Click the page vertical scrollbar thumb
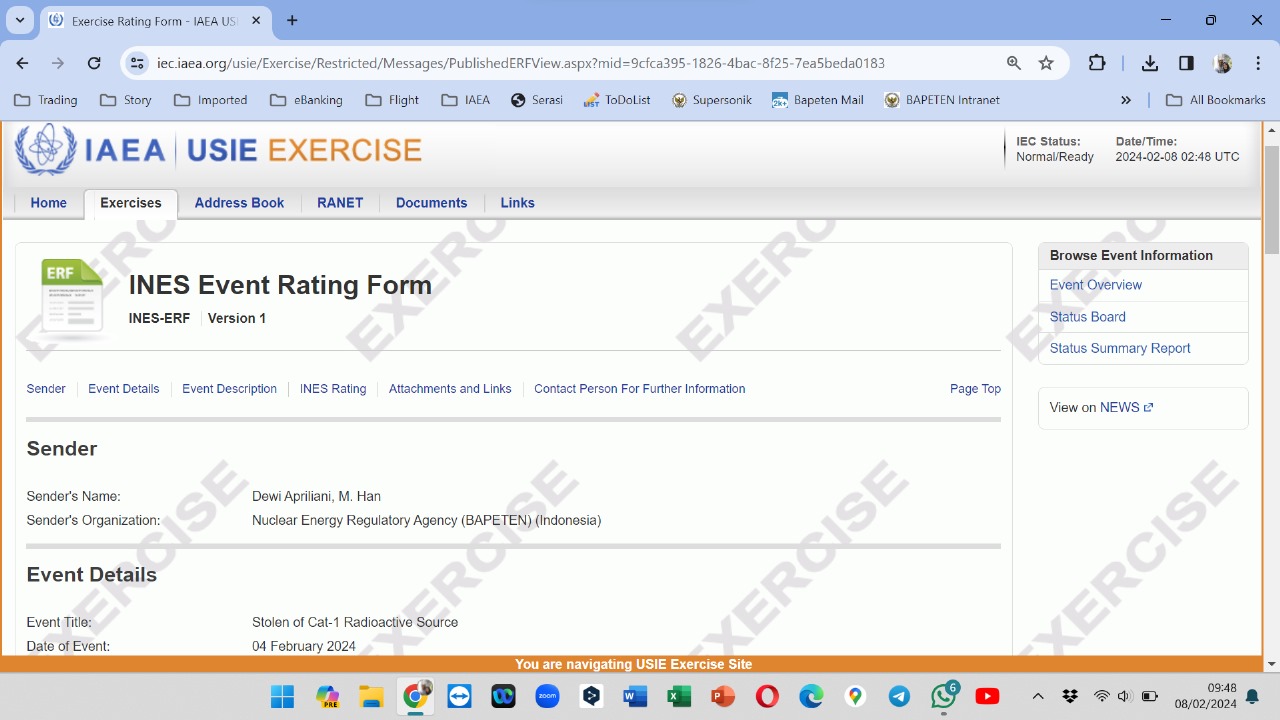Screen dimensions: 1280x720 coord(1272,199)
